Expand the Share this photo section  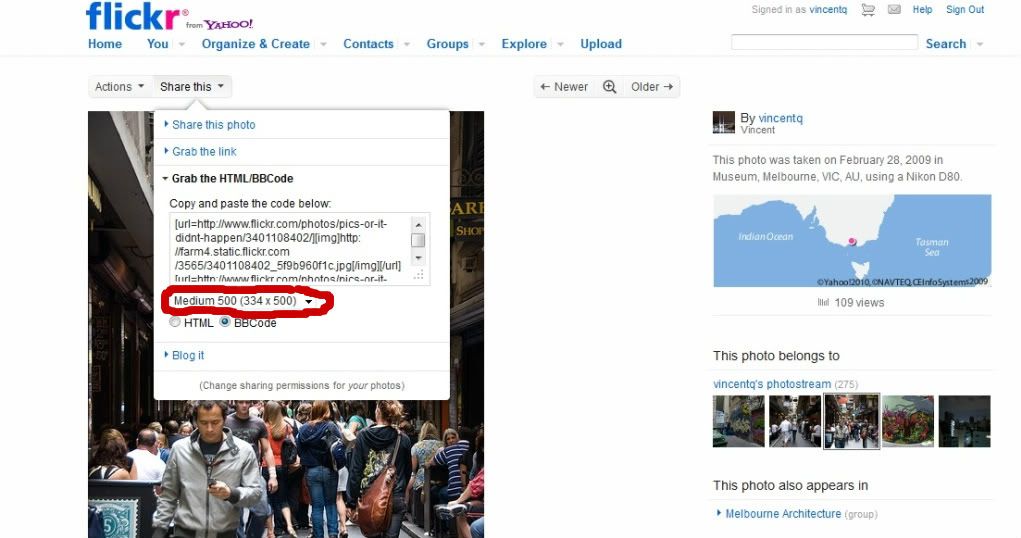(x=213, y=125)
